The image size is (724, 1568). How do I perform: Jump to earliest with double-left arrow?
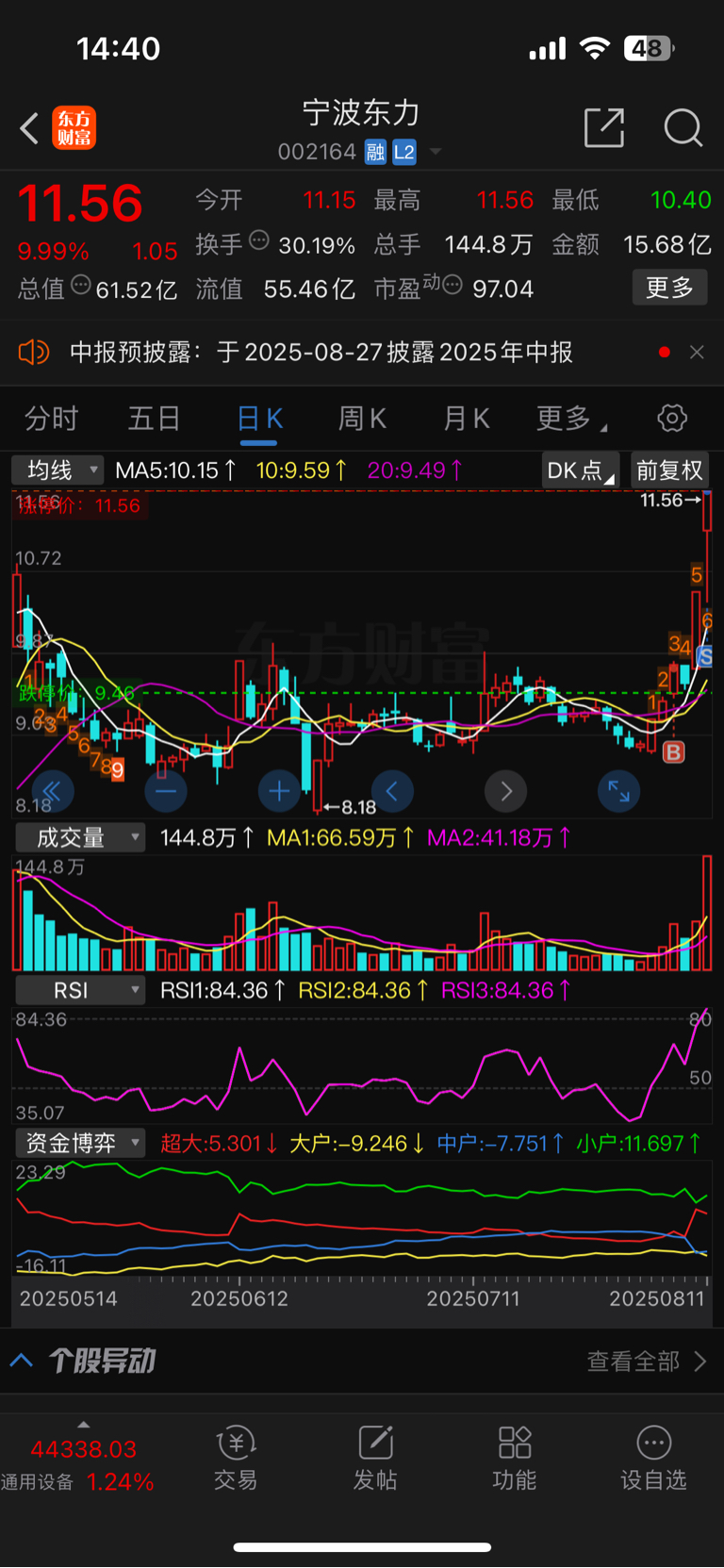53,791
